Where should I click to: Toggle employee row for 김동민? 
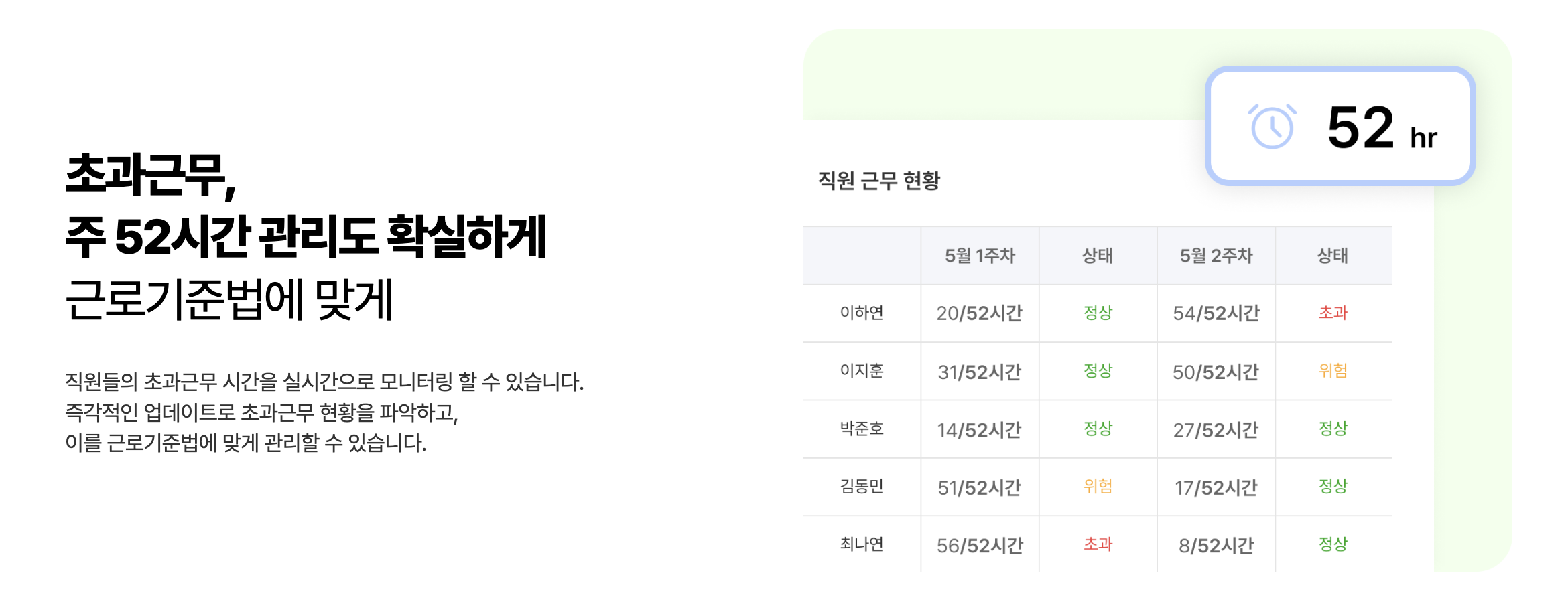click(x=861, y=487)
